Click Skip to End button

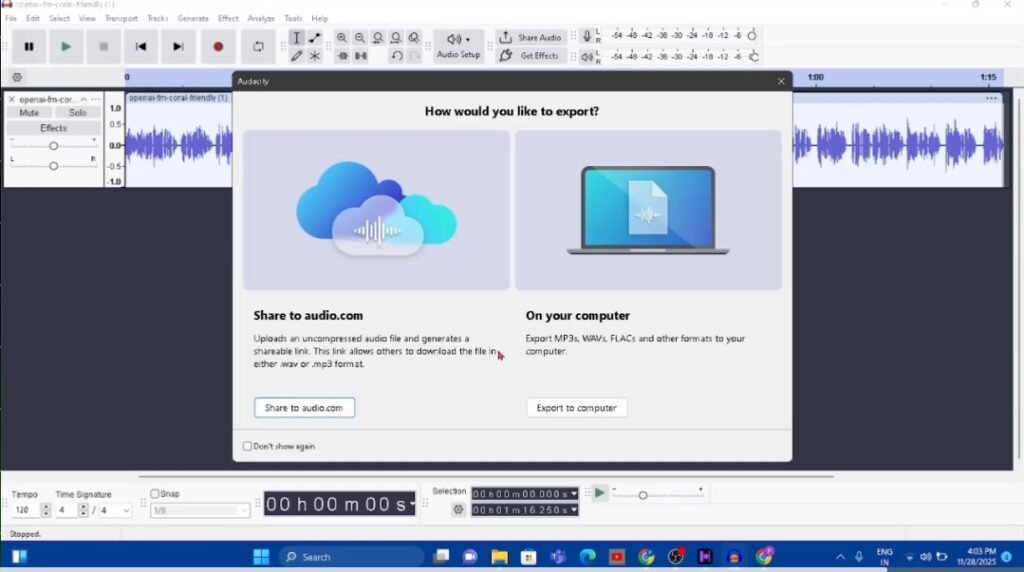click(x=178, y=46)
